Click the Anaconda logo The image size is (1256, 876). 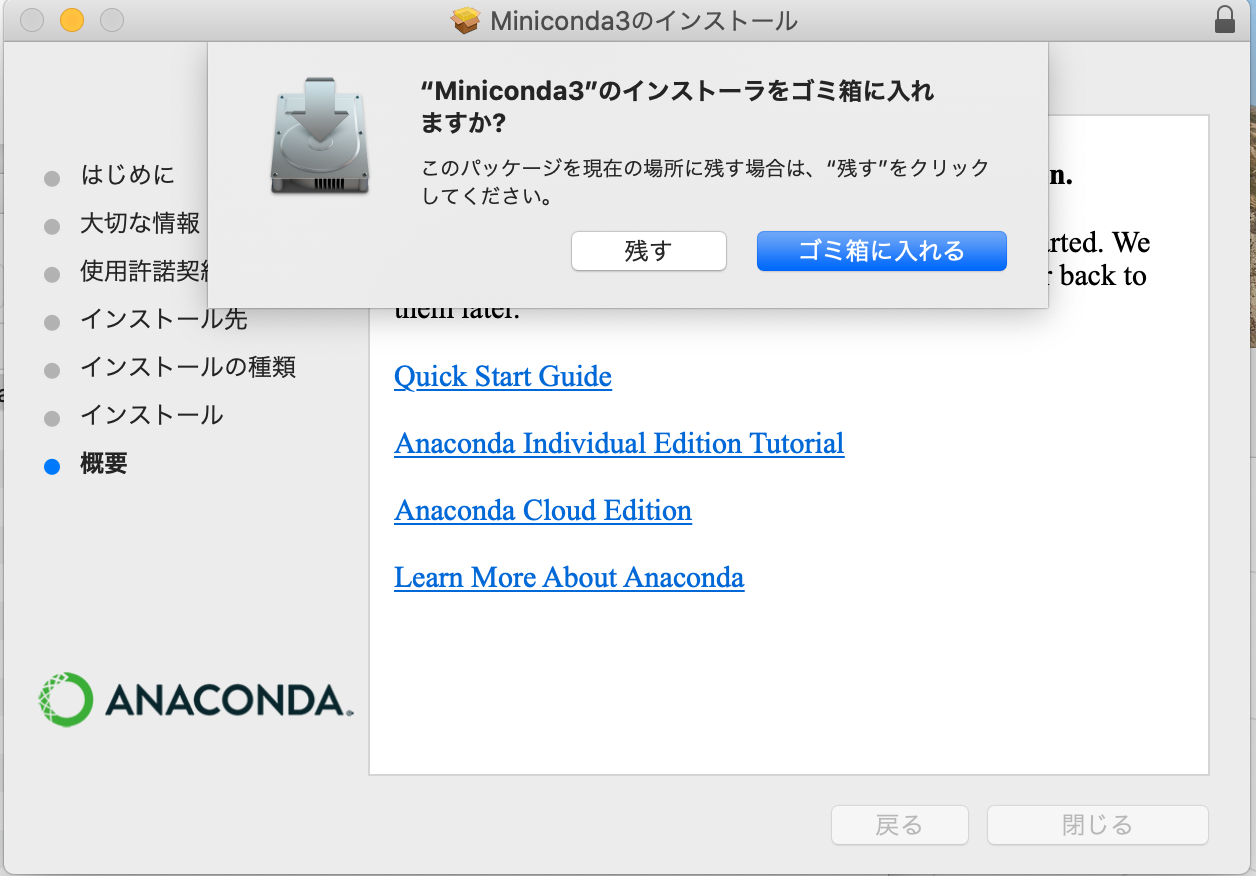point(195,700)
